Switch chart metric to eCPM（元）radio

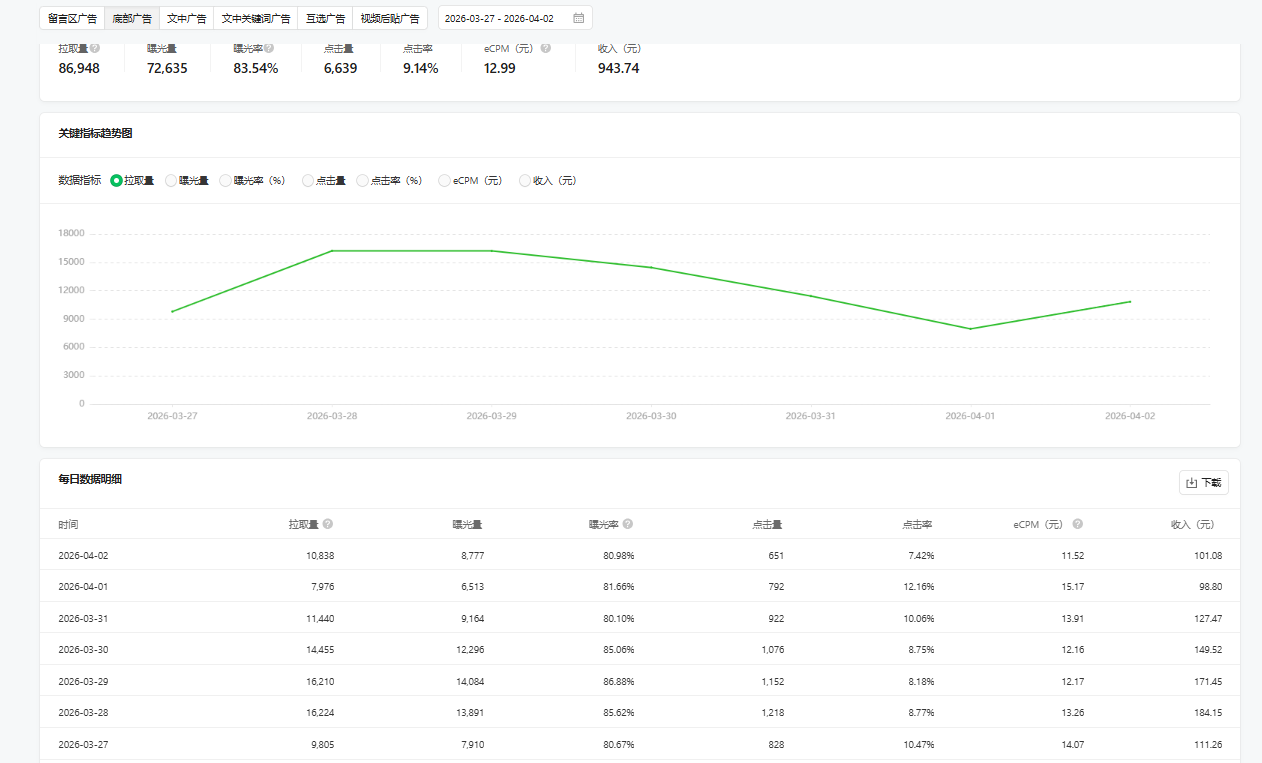(445, 181)
